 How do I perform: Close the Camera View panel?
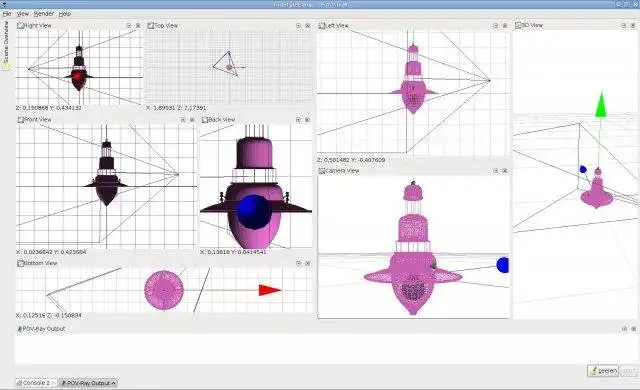[x=505, y=171]
